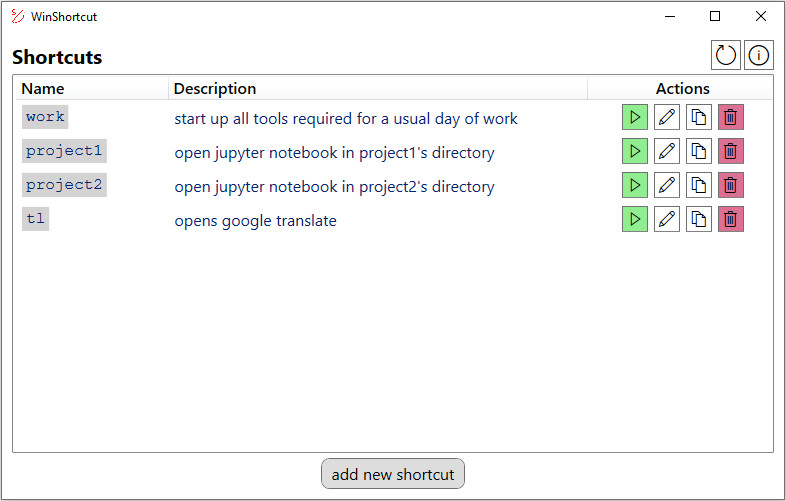Select the tl shortcut name

click(36, 219)
